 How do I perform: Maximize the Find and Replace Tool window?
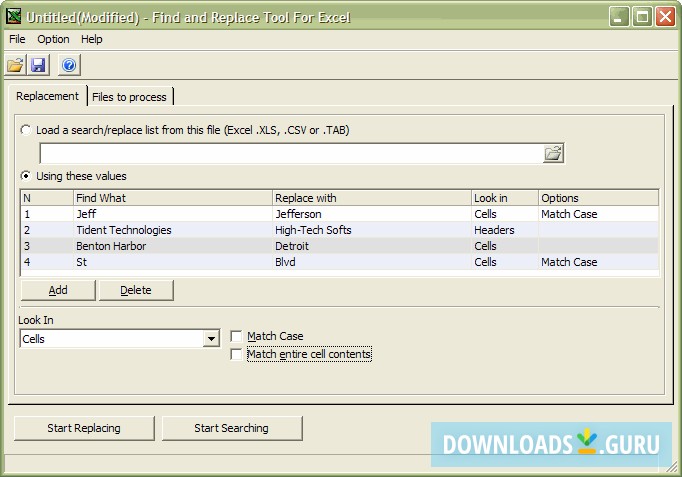[642, 17]
